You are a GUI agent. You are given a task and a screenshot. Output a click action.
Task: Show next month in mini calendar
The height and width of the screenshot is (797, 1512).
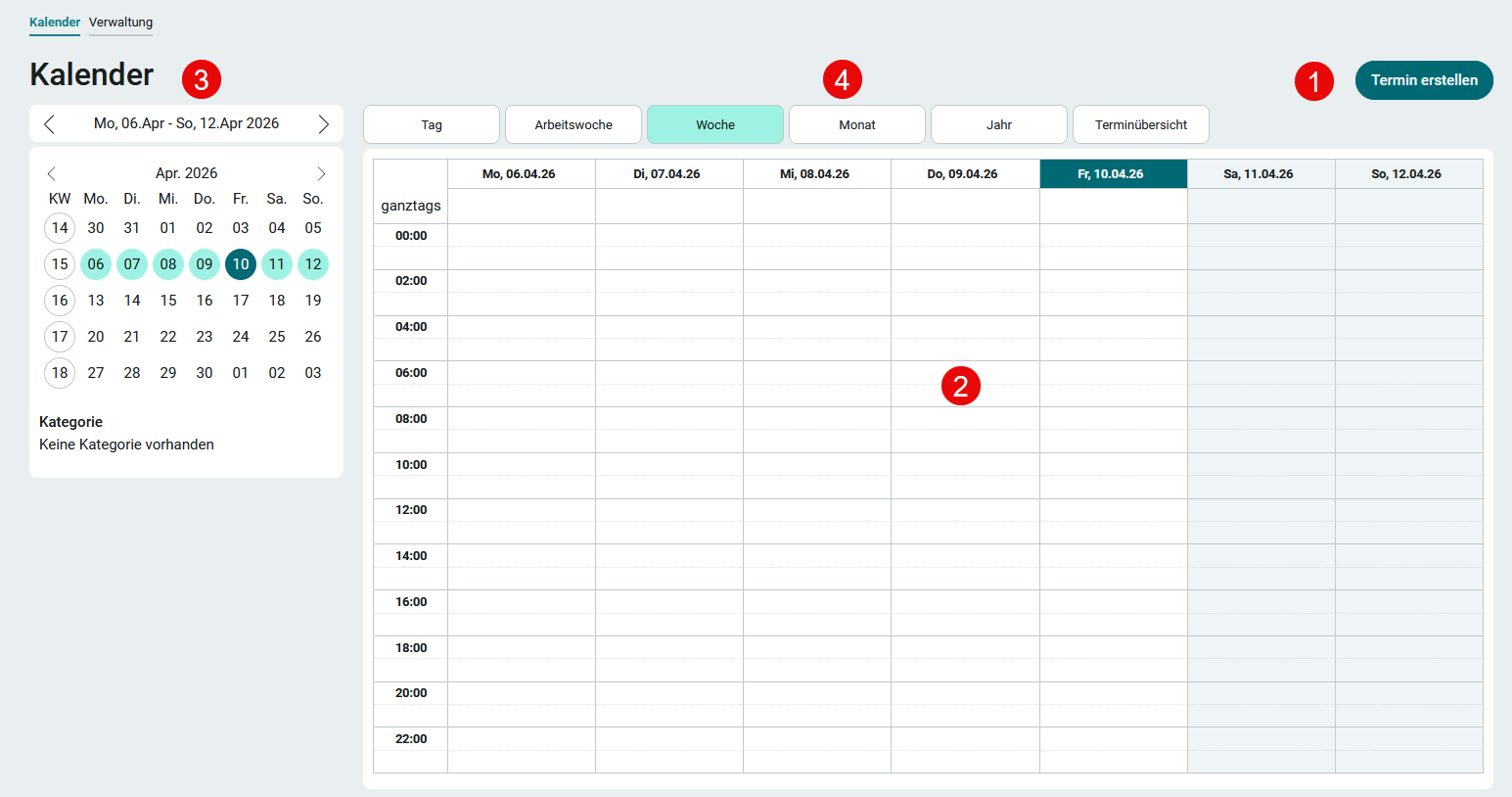[321, 173]
